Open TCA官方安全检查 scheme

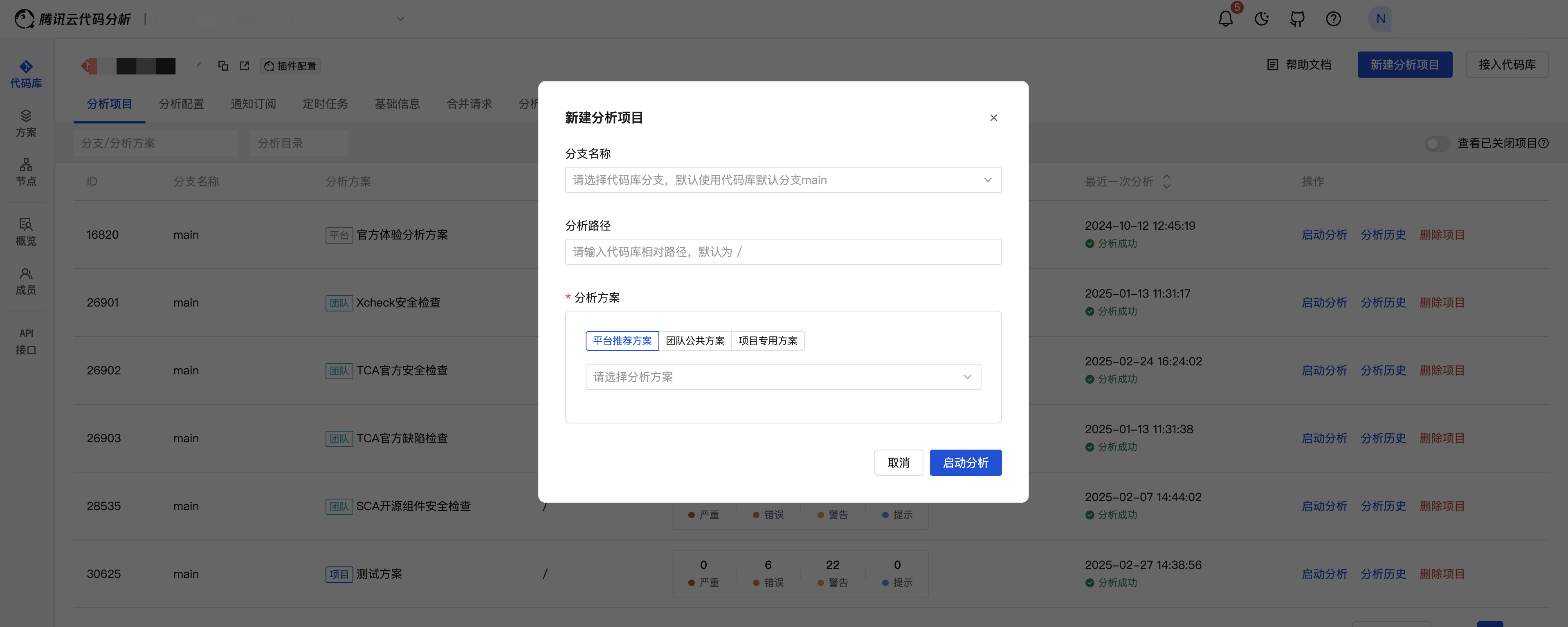402,370
